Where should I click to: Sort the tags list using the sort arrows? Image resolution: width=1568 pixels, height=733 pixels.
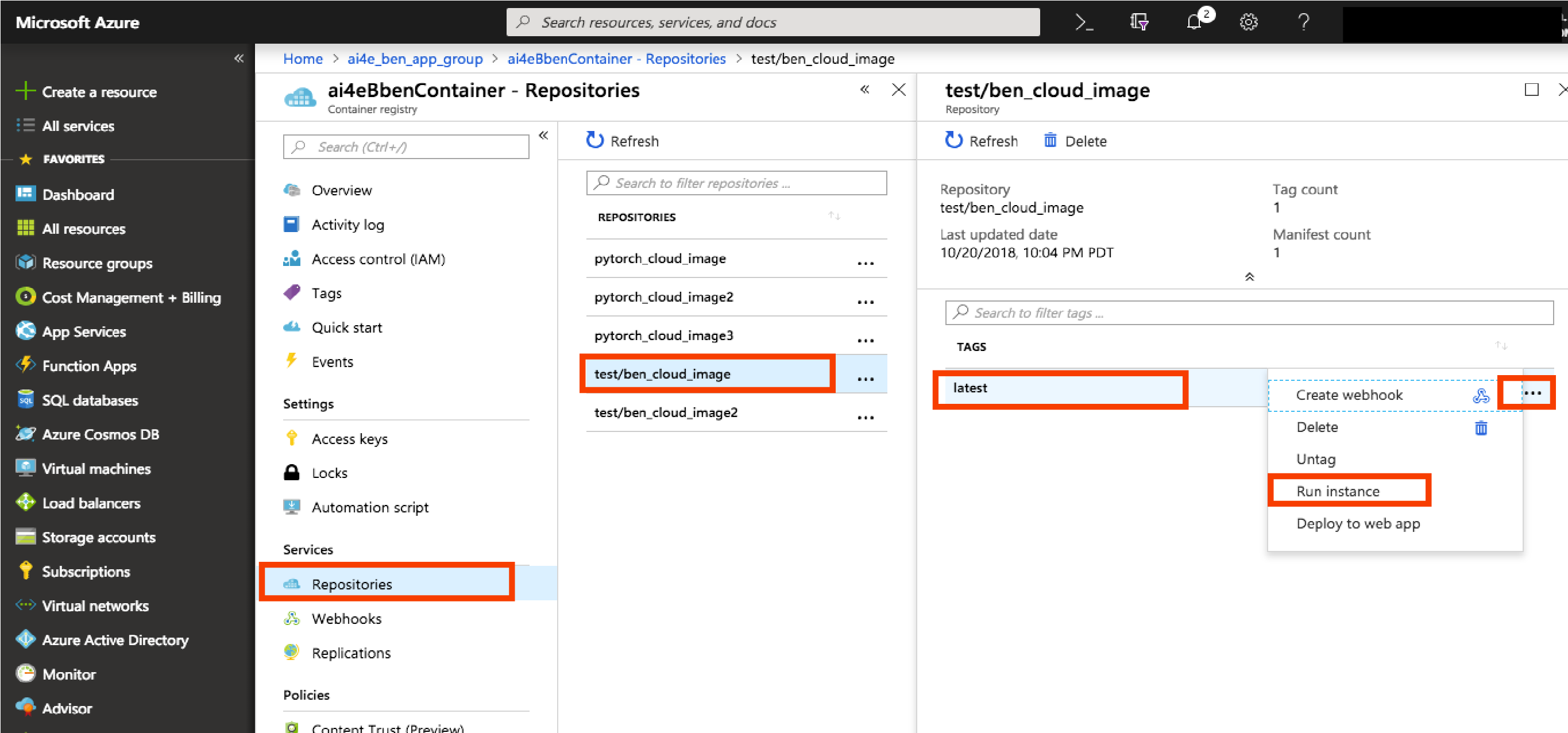(1500, 346)
